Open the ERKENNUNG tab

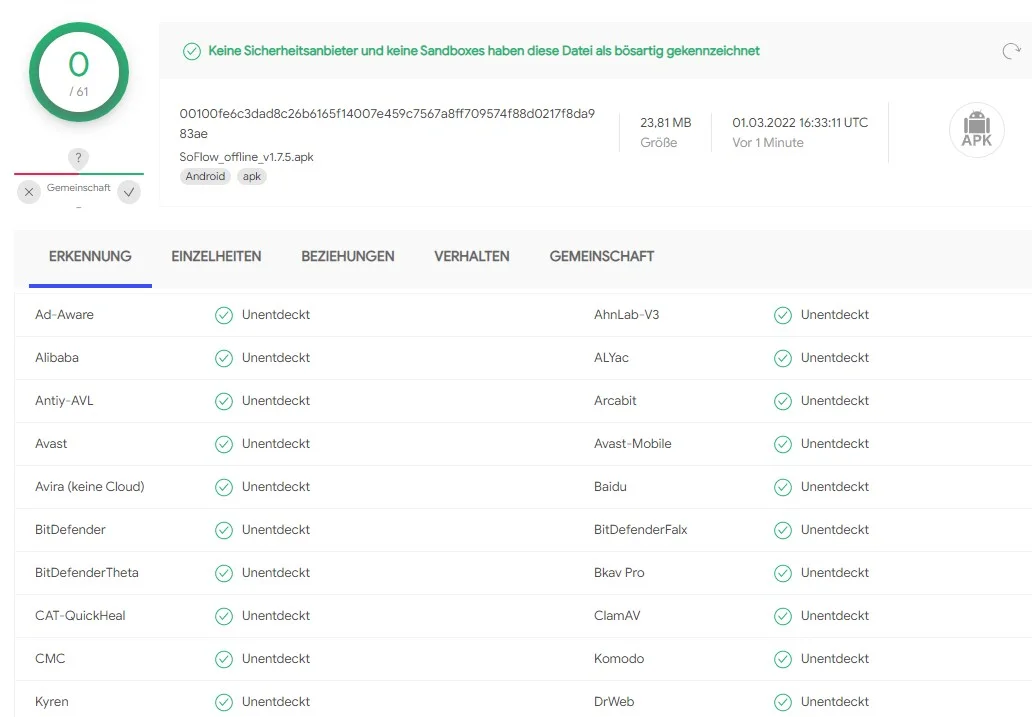click(x=90, y=256)
